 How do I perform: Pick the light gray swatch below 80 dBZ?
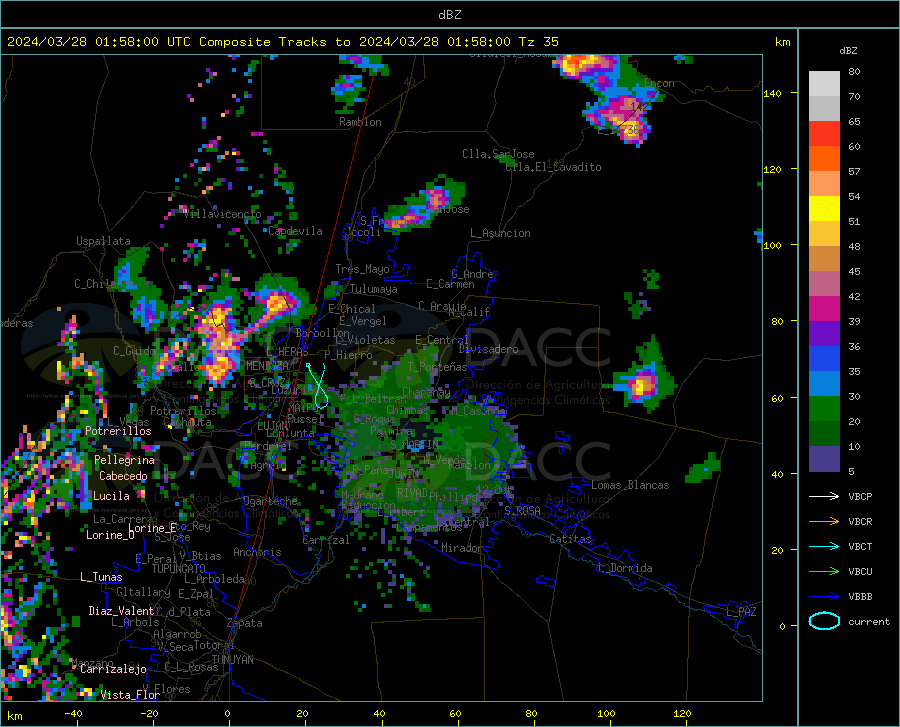824,84
